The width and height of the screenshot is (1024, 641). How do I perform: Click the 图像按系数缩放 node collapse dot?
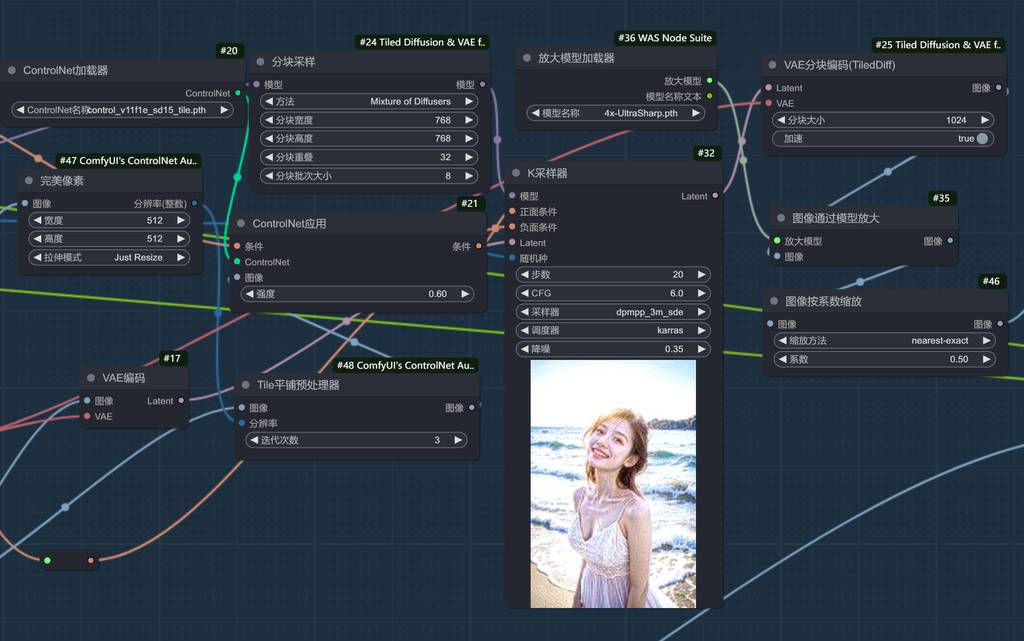(x=773, y=301)
